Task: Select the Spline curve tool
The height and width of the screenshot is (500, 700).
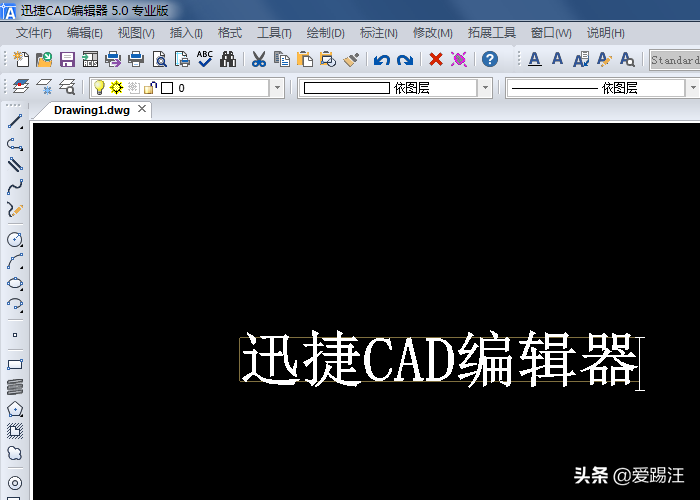Action: click(x=15, y=187)
